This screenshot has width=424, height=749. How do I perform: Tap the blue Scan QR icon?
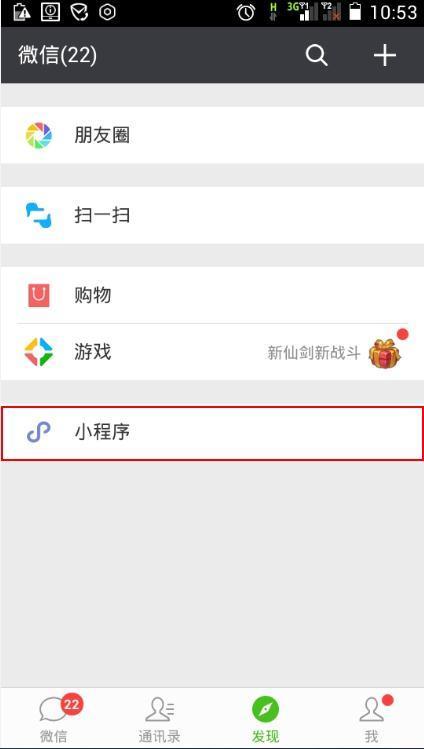click(x=39, y=215)
